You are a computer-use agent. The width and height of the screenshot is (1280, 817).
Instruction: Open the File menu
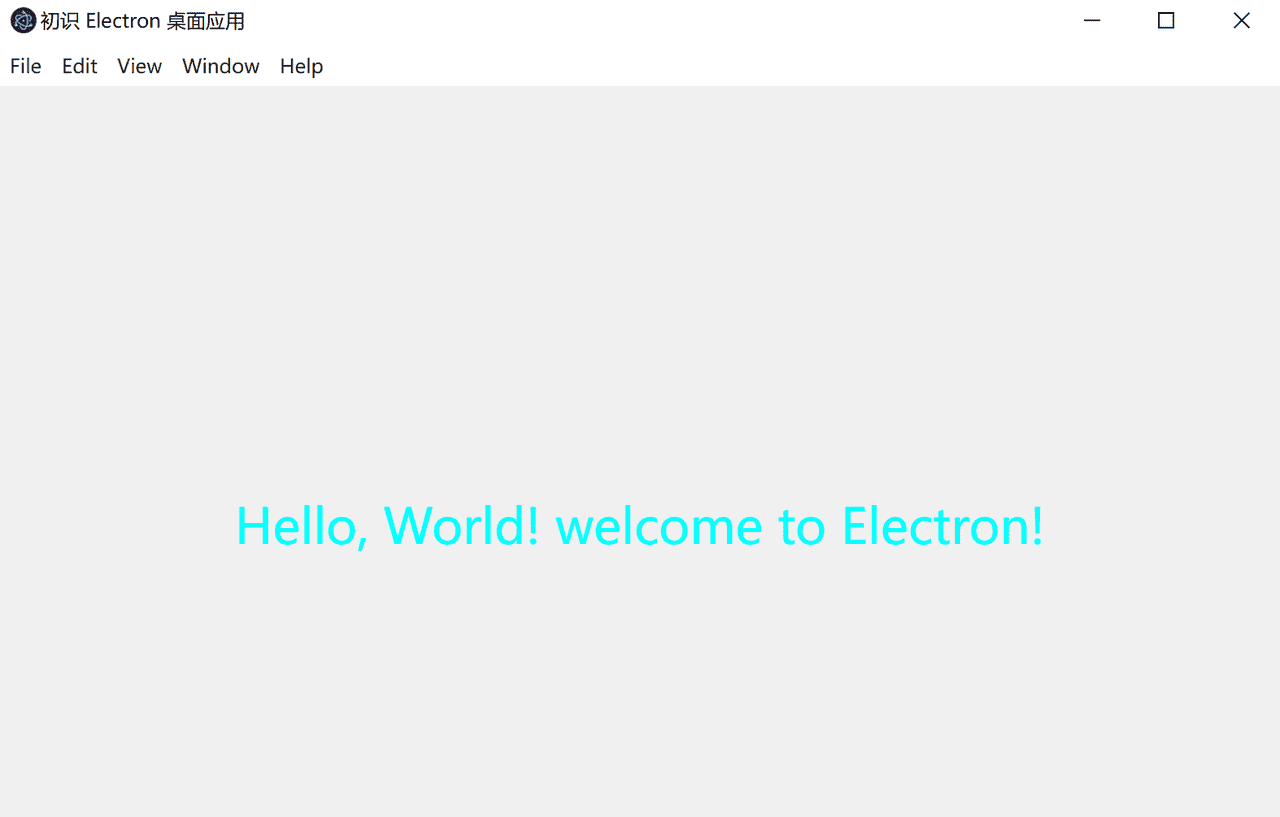click(25, 66)
